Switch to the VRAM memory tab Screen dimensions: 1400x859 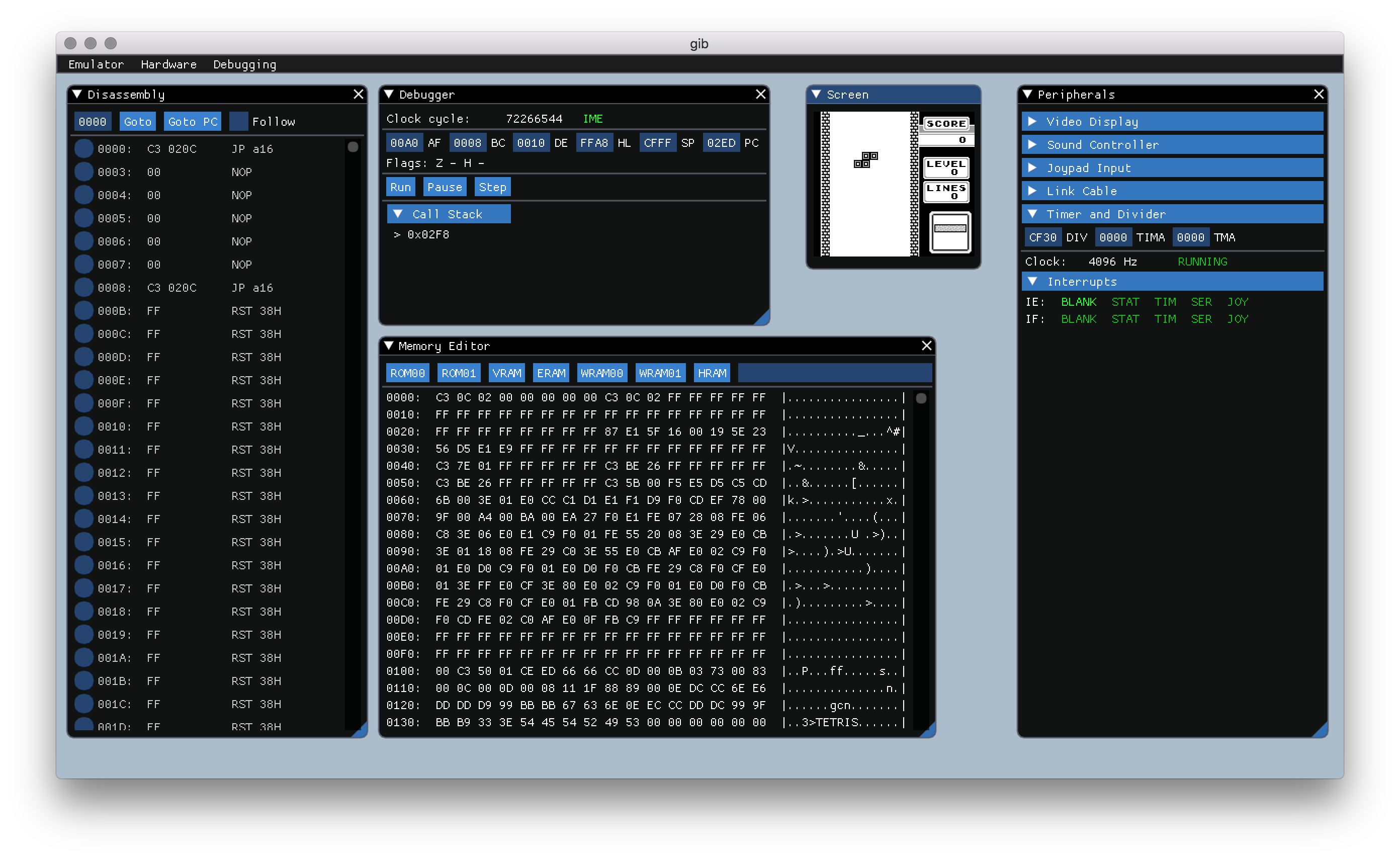point(506,373)
